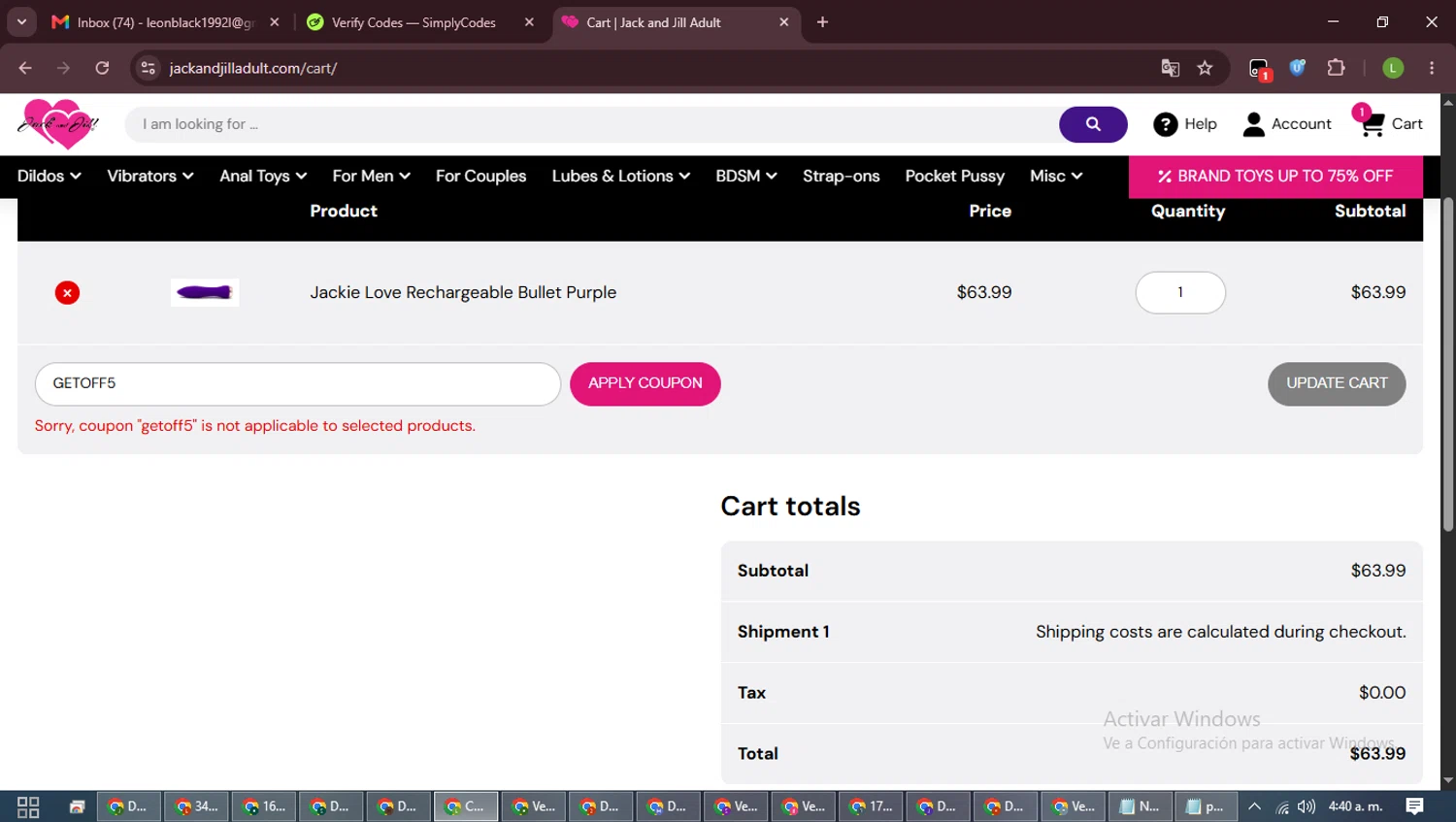Image resolution: width=1456 pixels, height=822 pixels.
Task: Open the browser extensions puzzle icon
Action: [1336, 68]
